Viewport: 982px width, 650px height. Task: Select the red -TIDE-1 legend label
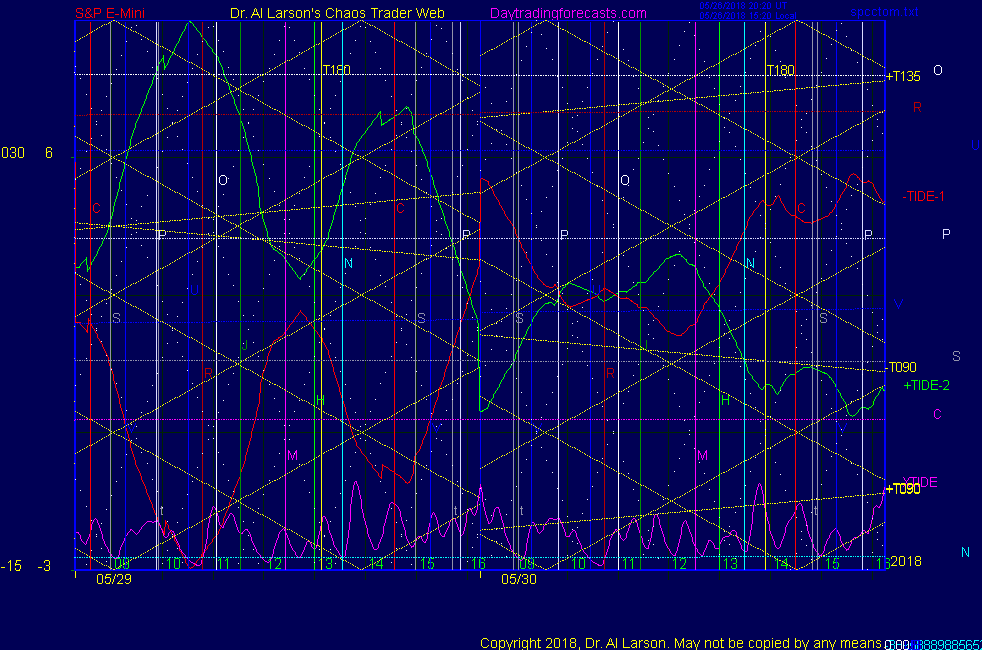923,196
